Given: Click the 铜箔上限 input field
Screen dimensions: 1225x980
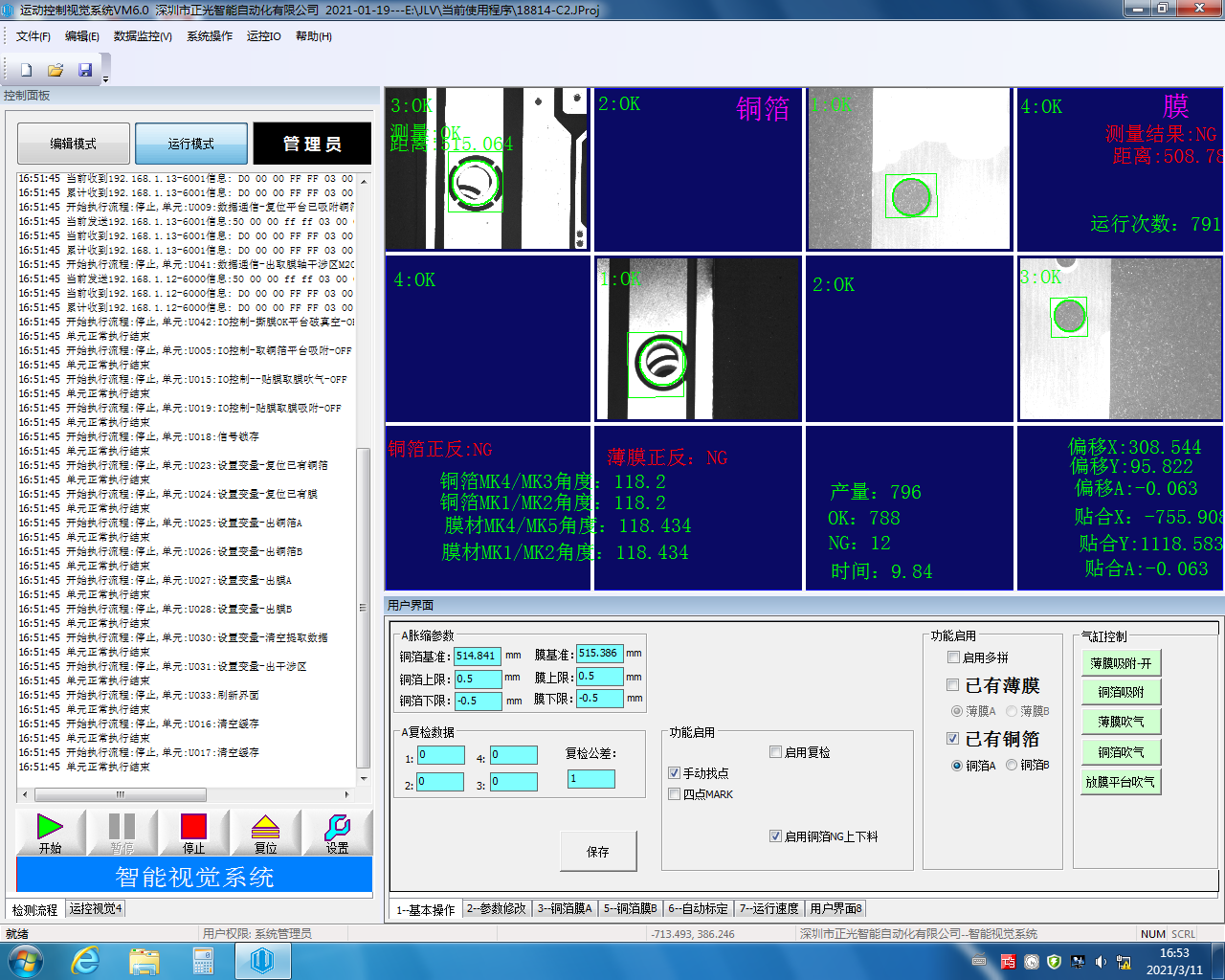Looking at the screenshot, I should (x=478, y=679).
